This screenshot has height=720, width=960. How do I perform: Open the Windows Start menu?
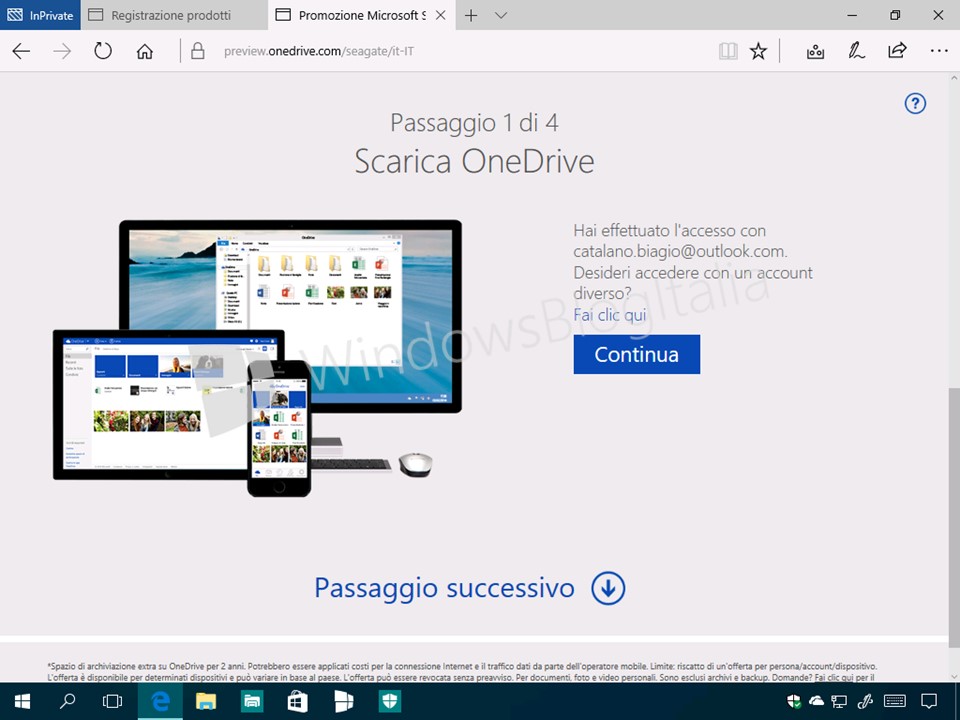click(23, 701)
